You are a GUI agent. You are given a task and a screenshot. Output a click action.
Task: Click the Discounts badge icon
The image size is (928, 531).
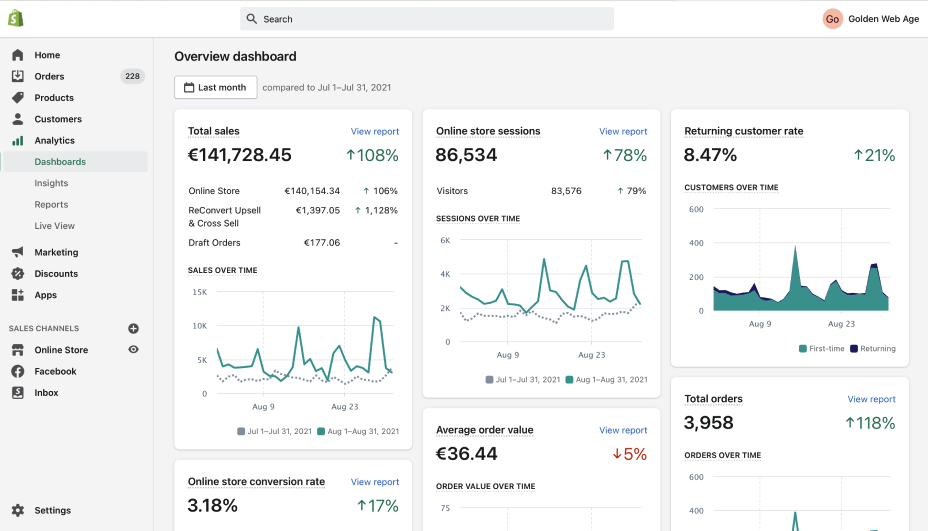[x=18, y=273]
